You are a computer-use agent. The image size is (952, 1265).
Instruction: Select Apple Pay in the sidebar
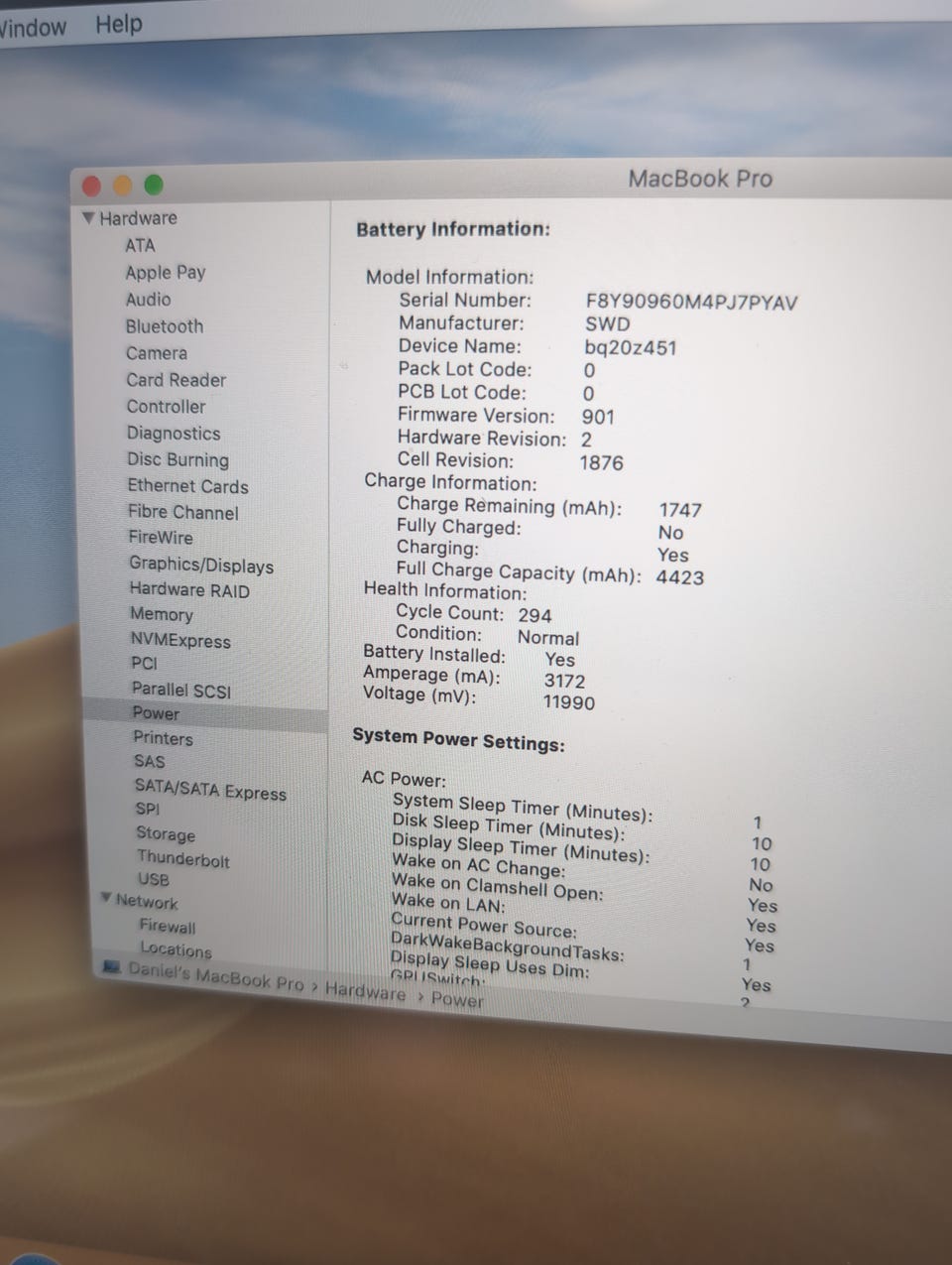tap(165, 272)
